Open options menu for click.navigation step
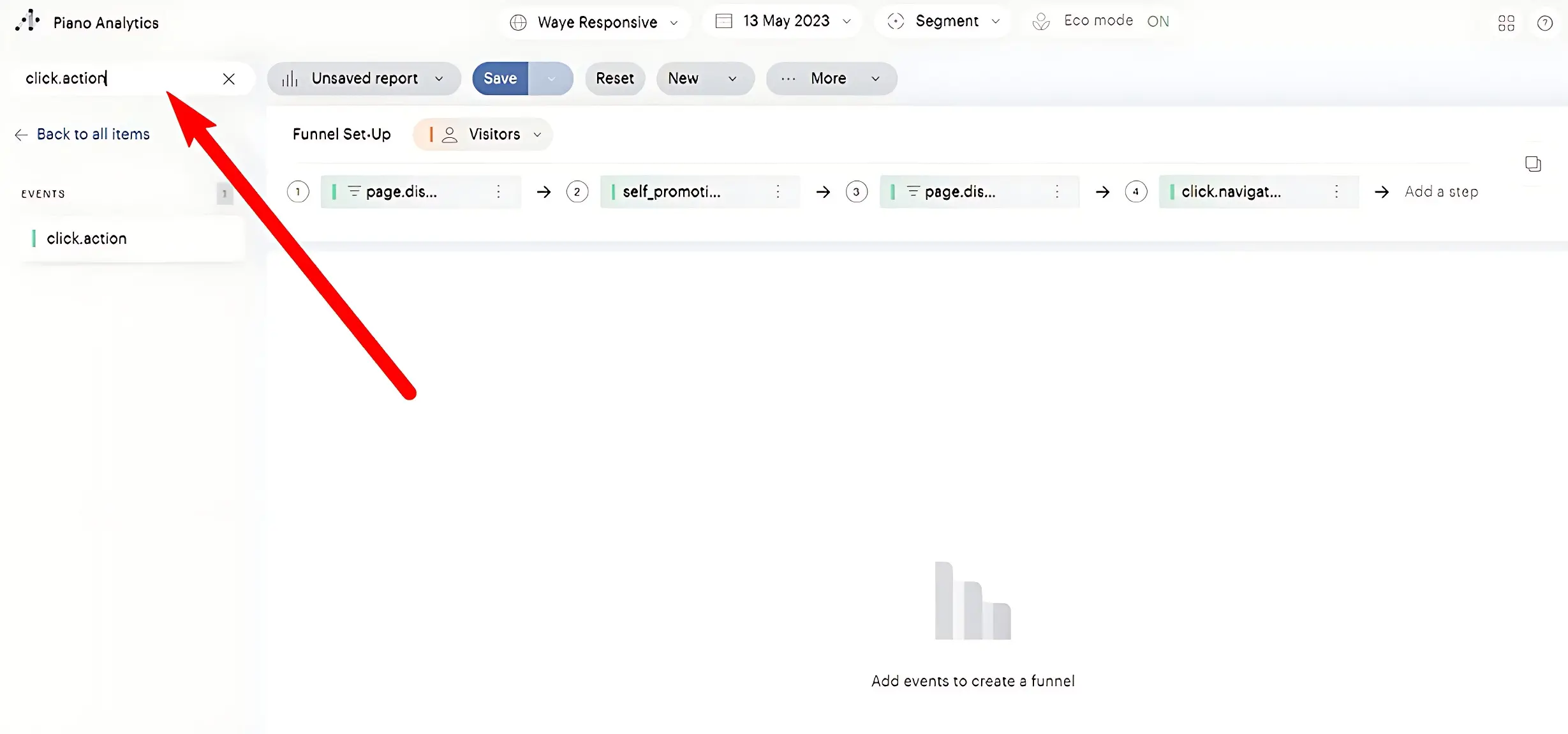This screenshot has width=1568, height=734. 1336,191
